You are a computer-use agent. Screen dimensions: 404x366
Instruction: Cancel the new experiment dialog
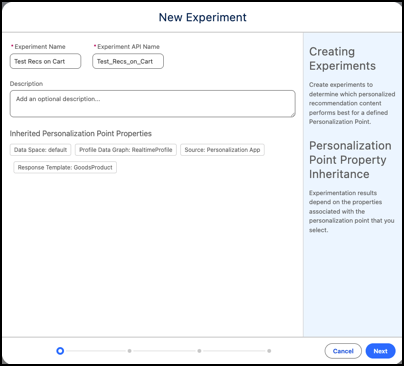[x=343, y=351]
